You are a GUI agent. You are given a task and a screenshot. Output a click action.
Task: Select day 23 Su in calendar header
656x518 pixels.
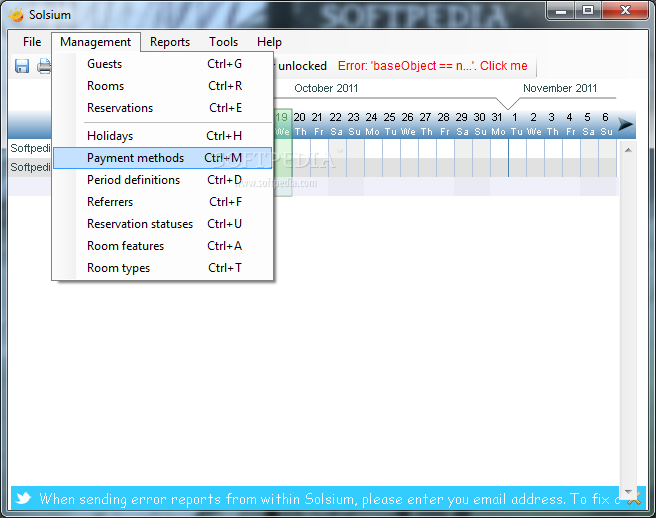354,124
